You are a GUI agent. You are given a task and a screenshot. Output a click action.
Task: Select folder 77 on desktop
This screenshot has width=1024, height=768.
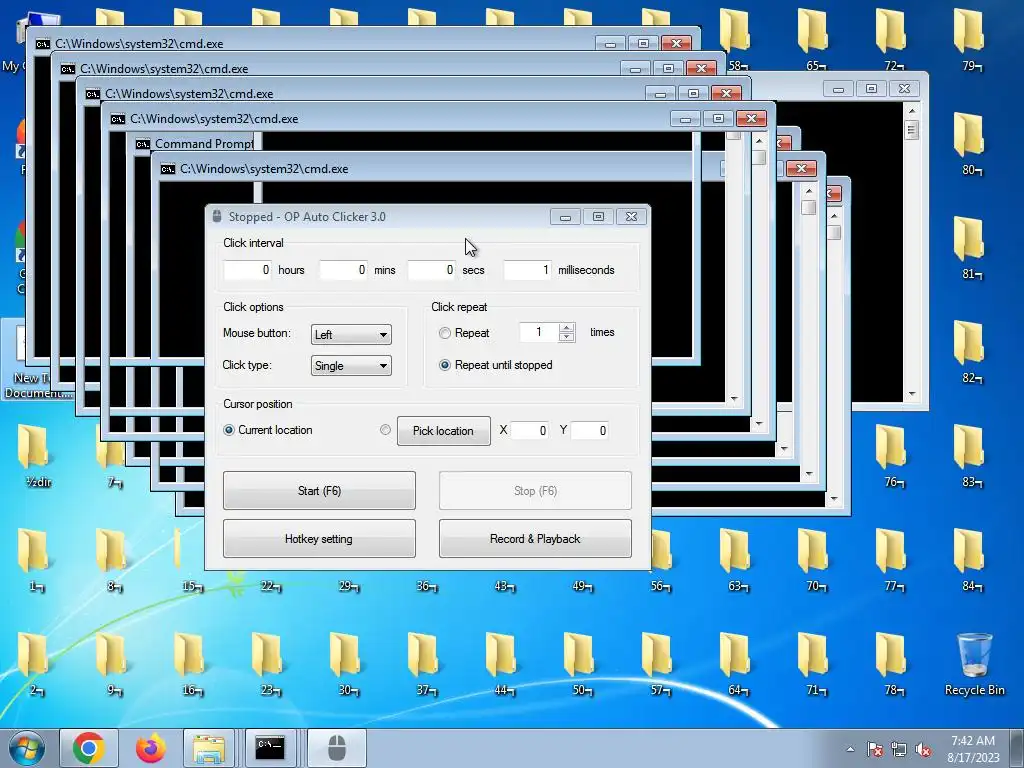(x=891, y=559)
